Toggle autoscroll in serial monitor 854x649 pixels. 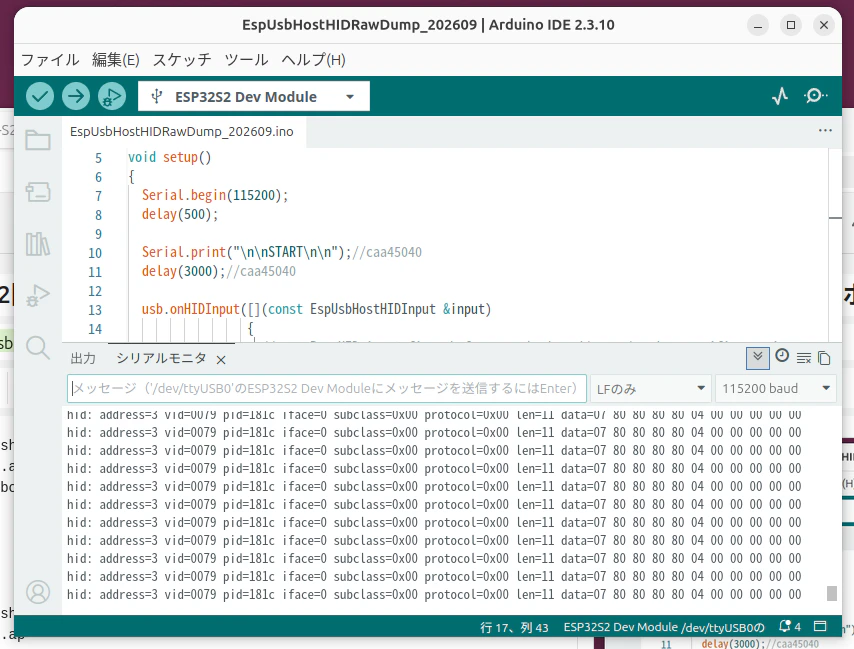(758, 358)
